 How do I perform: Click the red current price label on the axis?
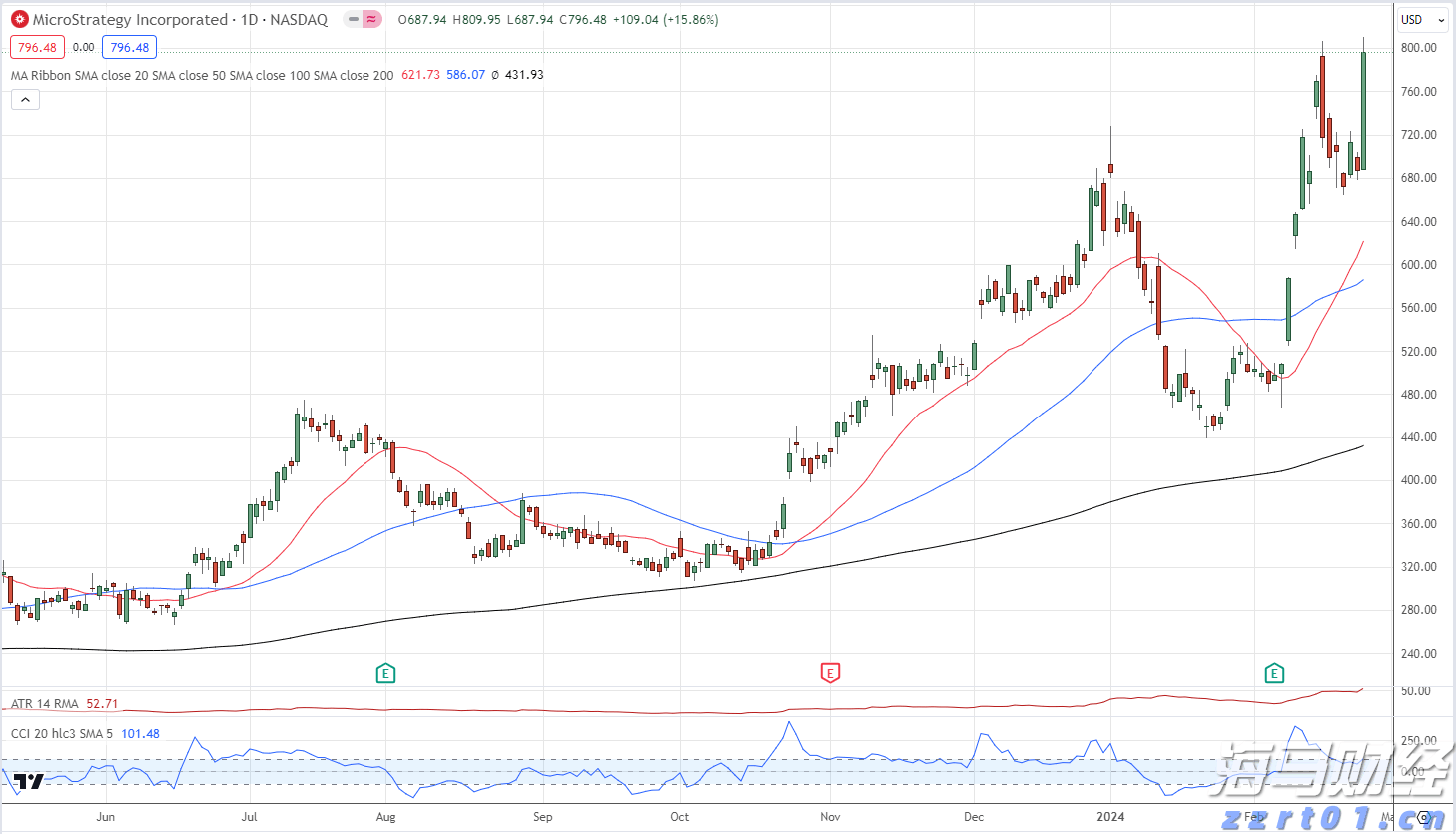coord(37,46)
